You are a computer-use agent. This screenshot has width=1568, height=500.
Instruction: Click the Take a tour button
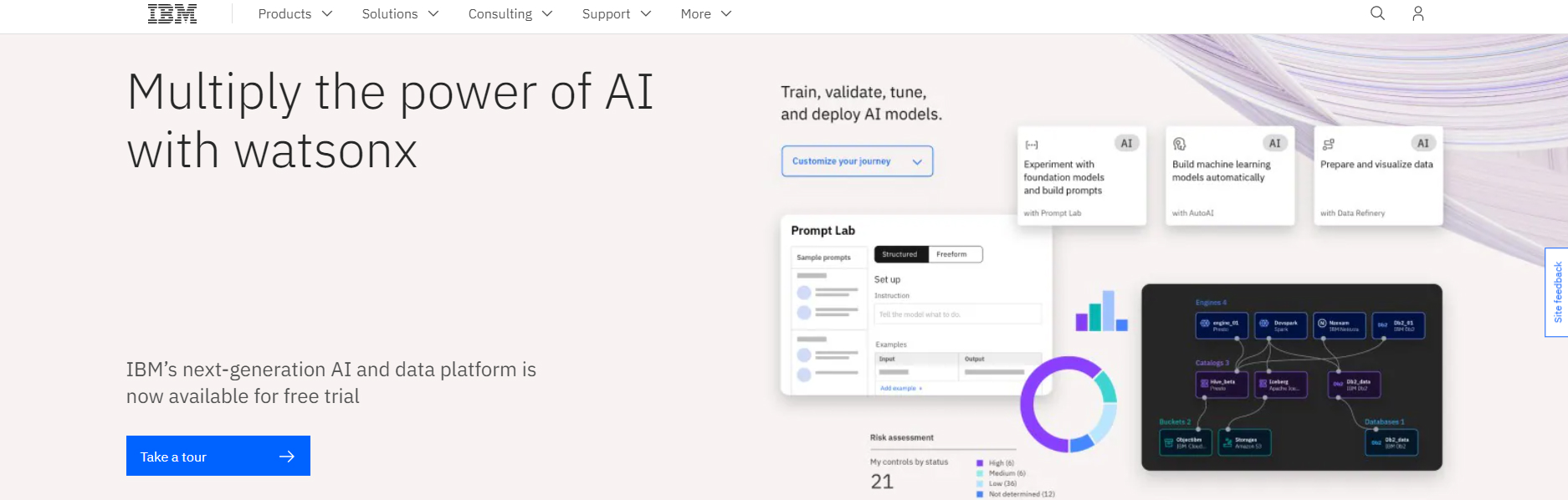(x=218, y=456)
